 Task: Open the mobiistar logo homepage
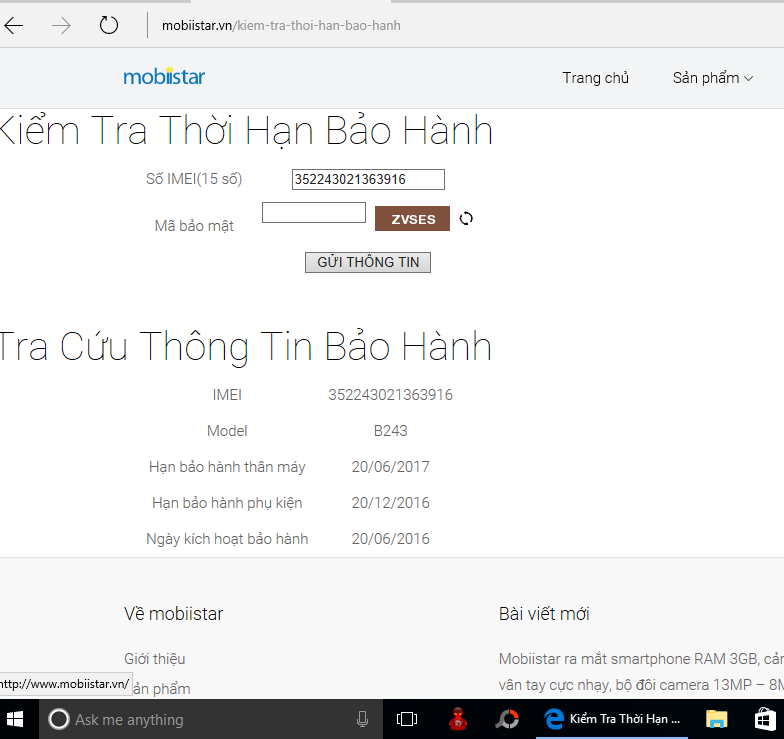coord(164,76)
